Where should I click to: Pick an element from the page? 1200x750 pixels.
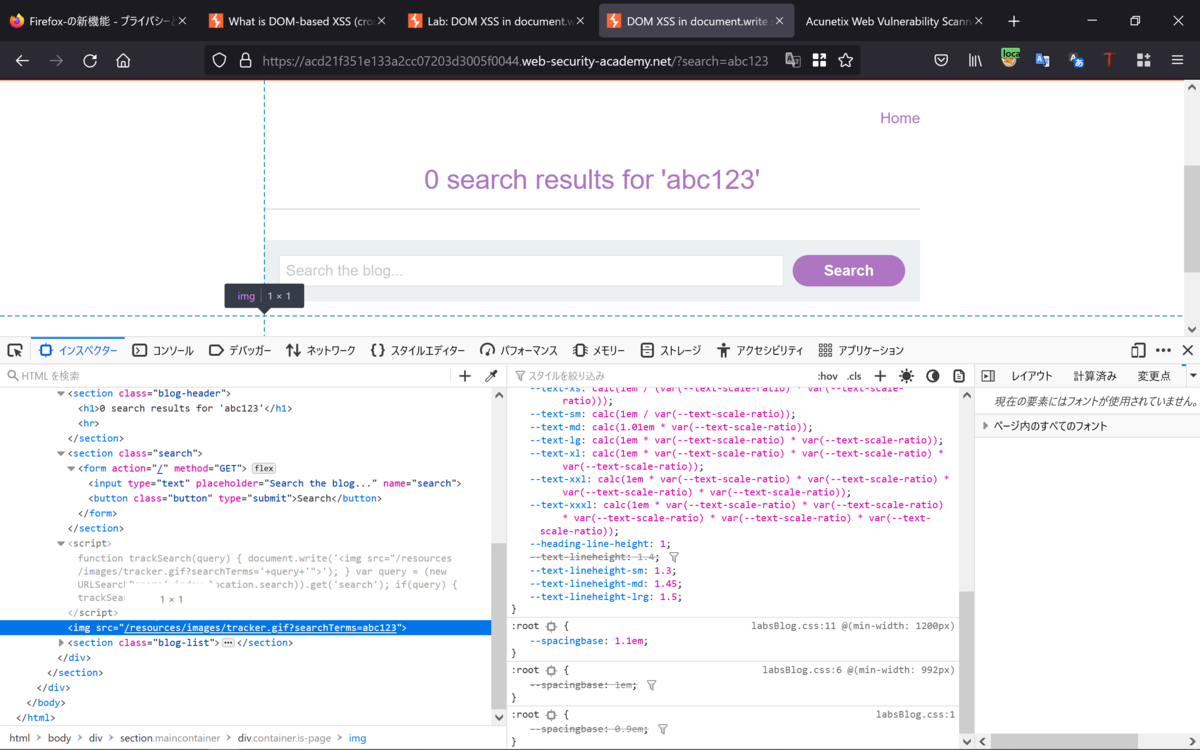point(15,350)
